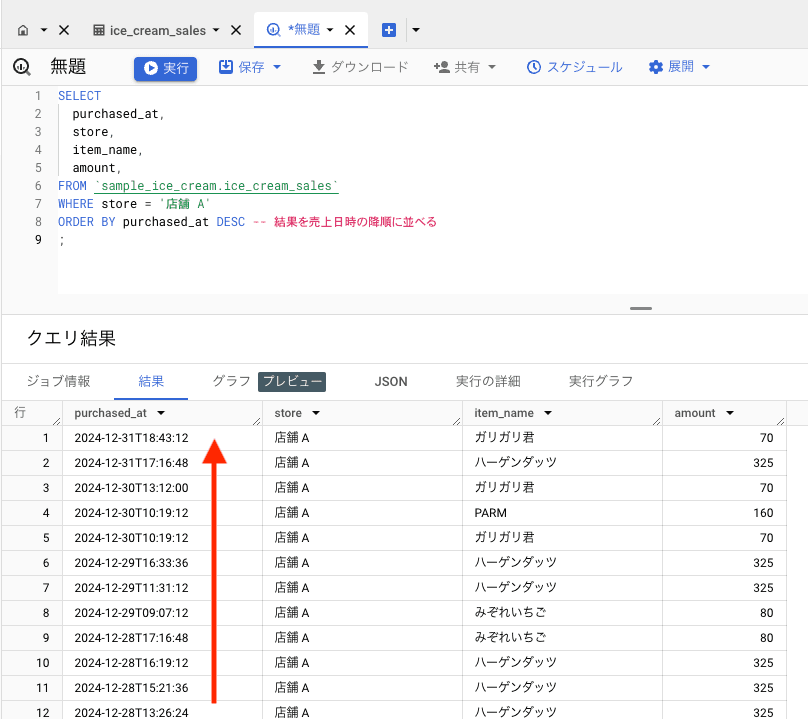Click the ダウンロード download button

pyautogui.click(x=360, y=67)
